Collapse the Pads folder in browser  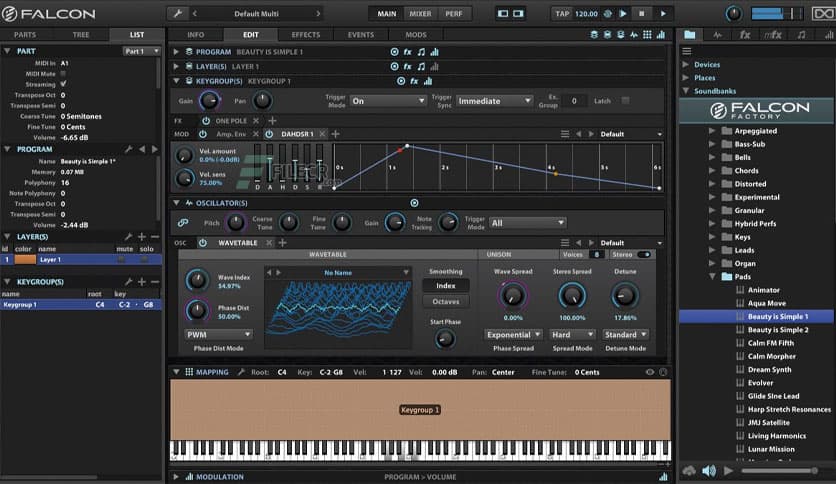[x=712, y=276]
